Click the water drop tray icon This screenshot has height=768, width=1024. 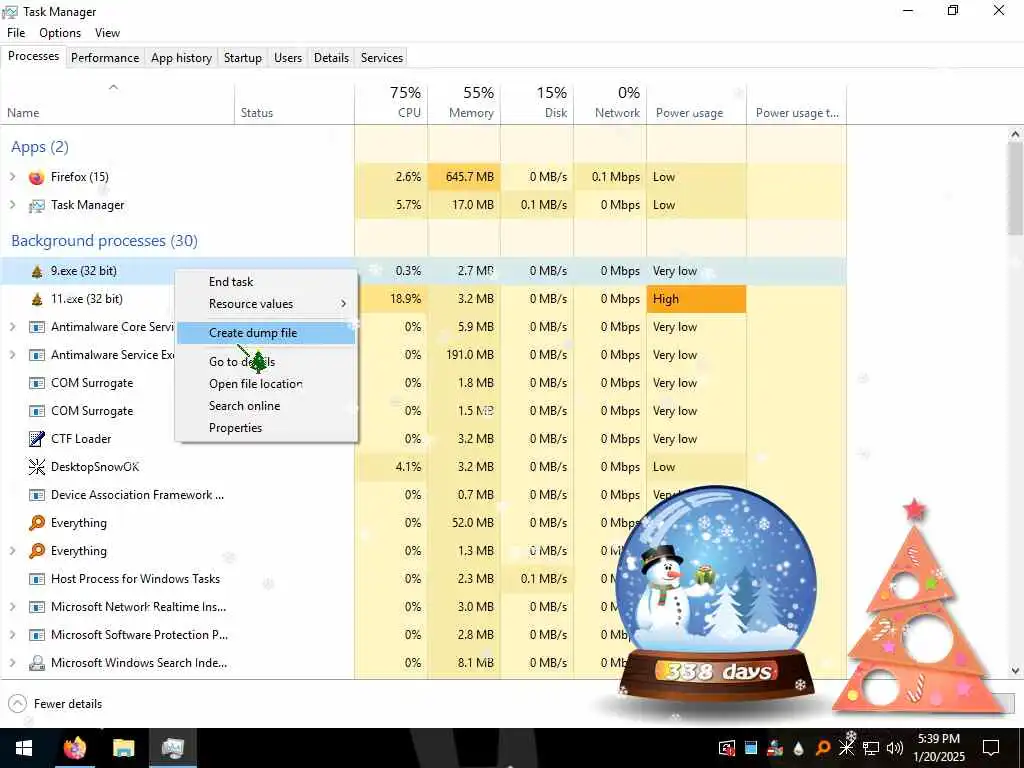click(798, 748)
